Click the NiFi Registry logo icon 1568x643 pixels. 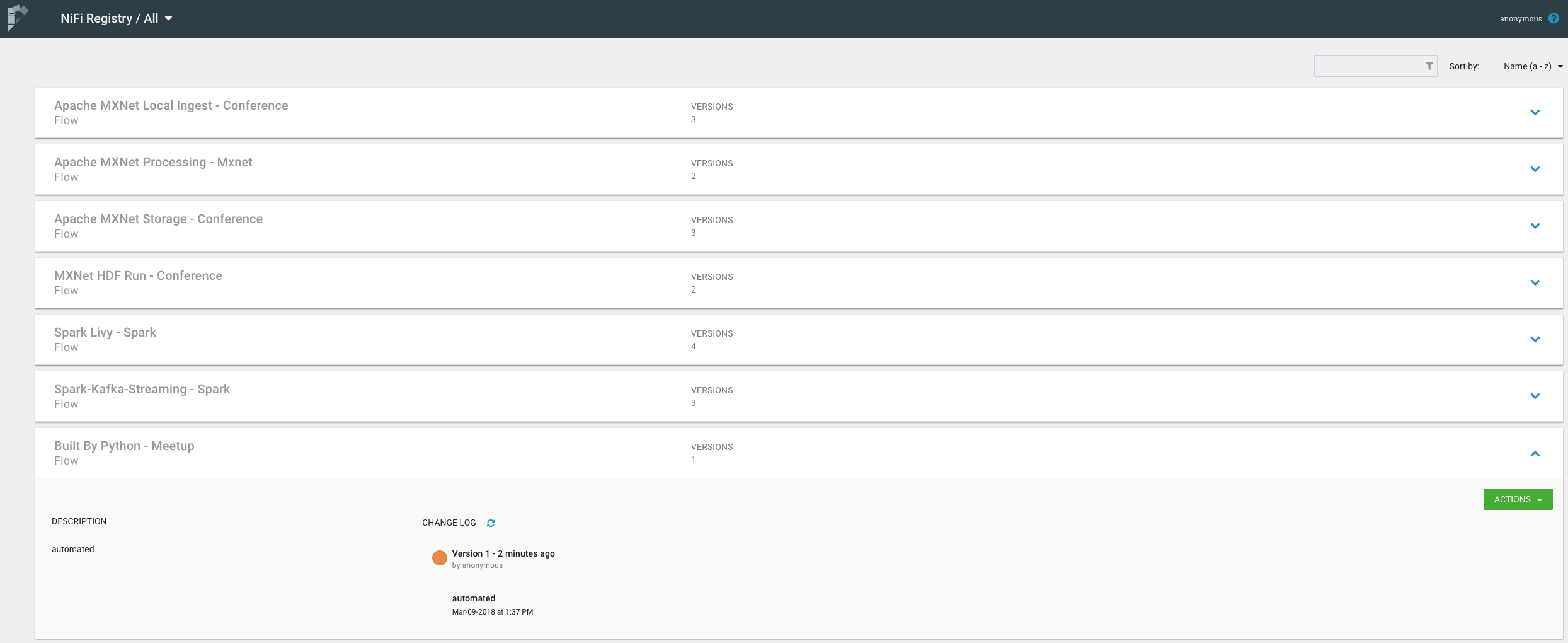point(18,18)
